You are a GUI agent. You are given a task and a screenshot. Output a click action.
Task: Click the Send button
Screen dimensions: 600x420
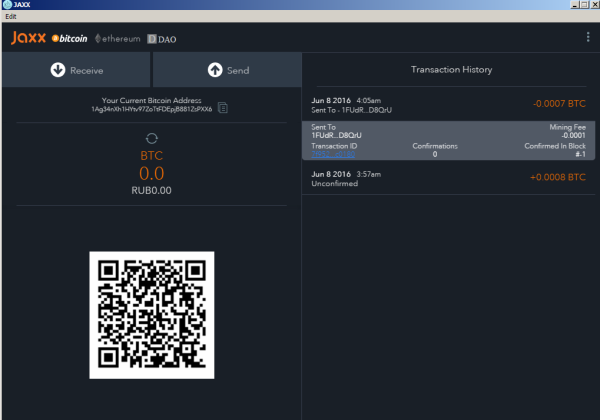coord(228,70)
